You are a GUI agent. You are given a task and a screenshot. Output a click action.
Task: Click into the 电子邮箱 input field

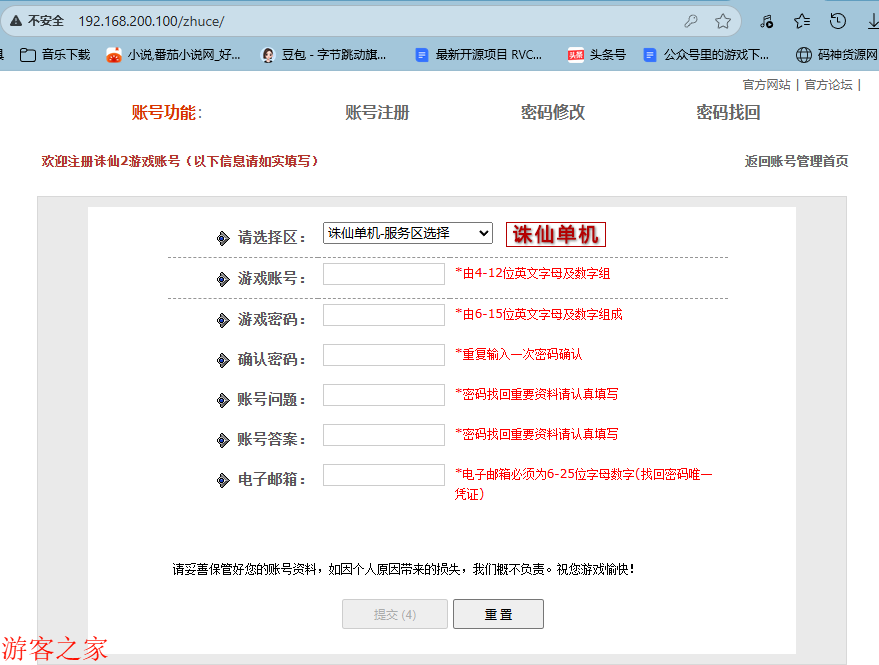coord(384,475)
